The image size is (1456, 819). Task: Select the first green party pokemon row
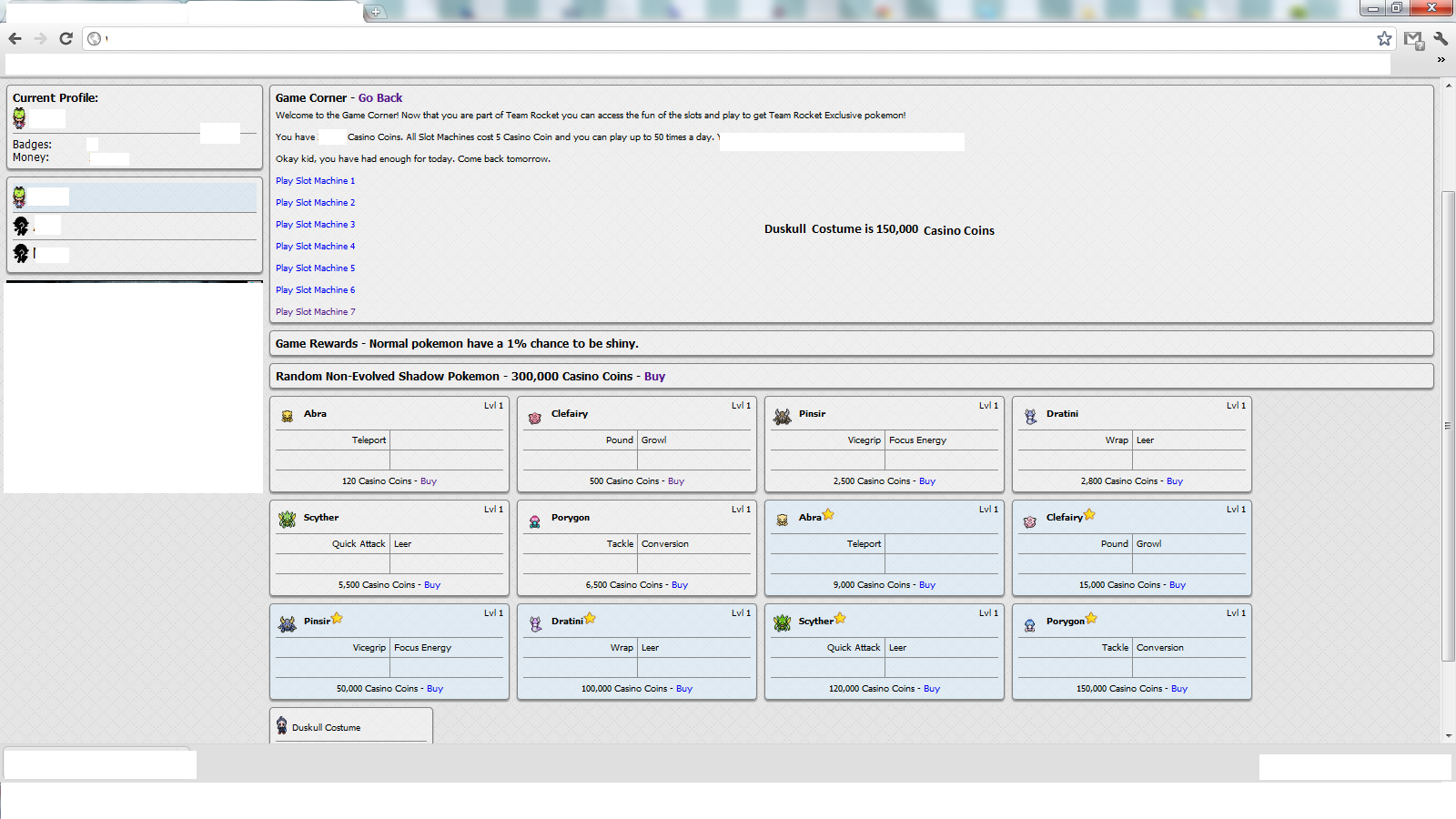coord(133,197)
